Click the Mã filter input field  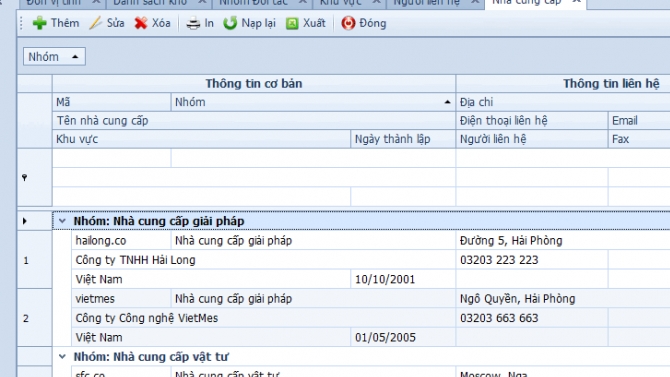click(112, 158)
